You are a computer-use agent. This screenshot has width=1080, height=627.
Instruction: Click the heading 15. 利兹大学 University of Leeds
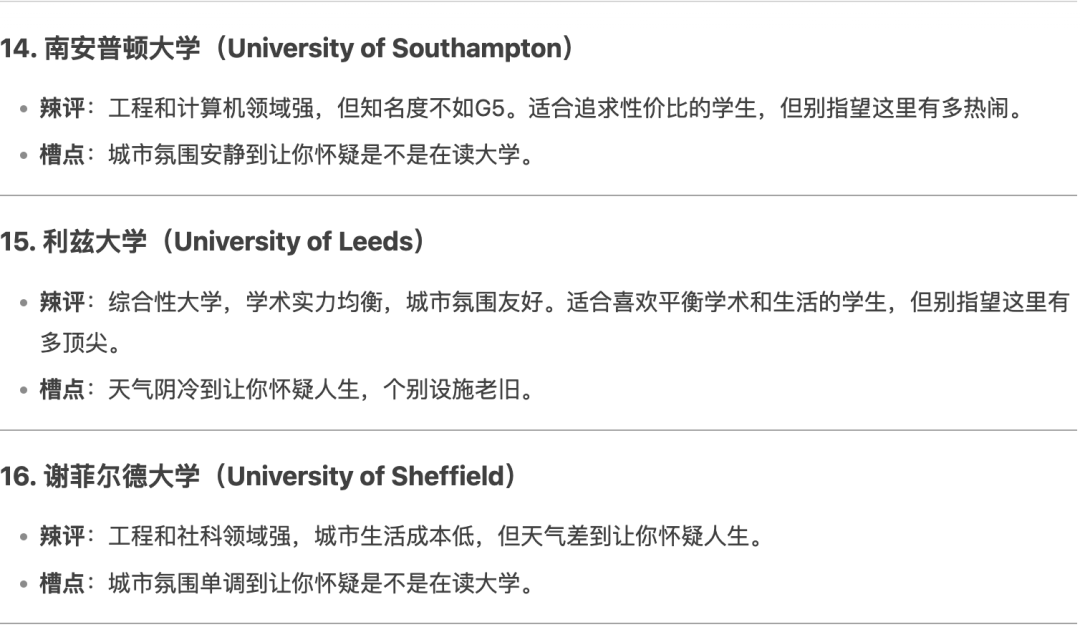212,242
